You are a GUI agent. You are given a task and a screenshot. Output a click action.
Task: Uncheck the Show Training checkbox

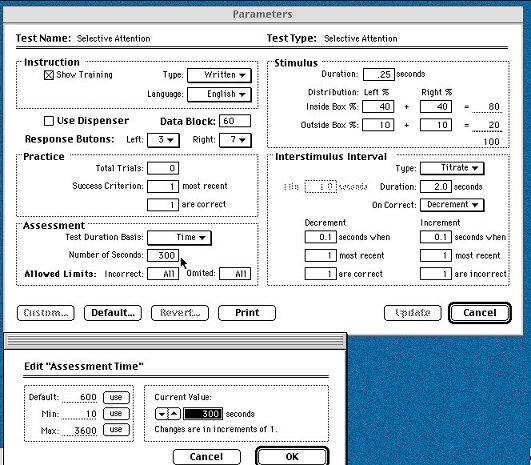point(49,75)
